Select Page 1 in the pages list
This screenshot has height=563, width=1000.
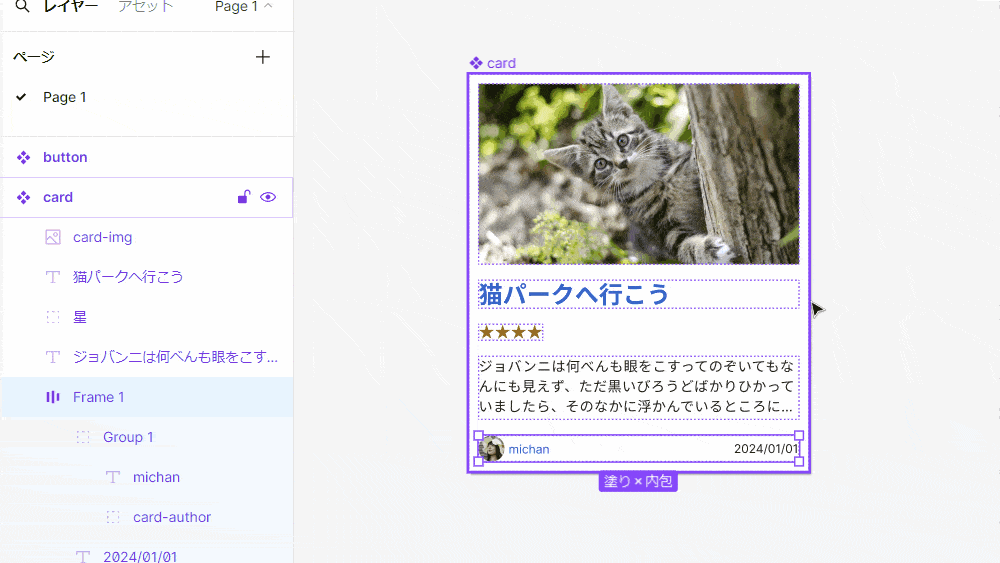tap(64, 97)
